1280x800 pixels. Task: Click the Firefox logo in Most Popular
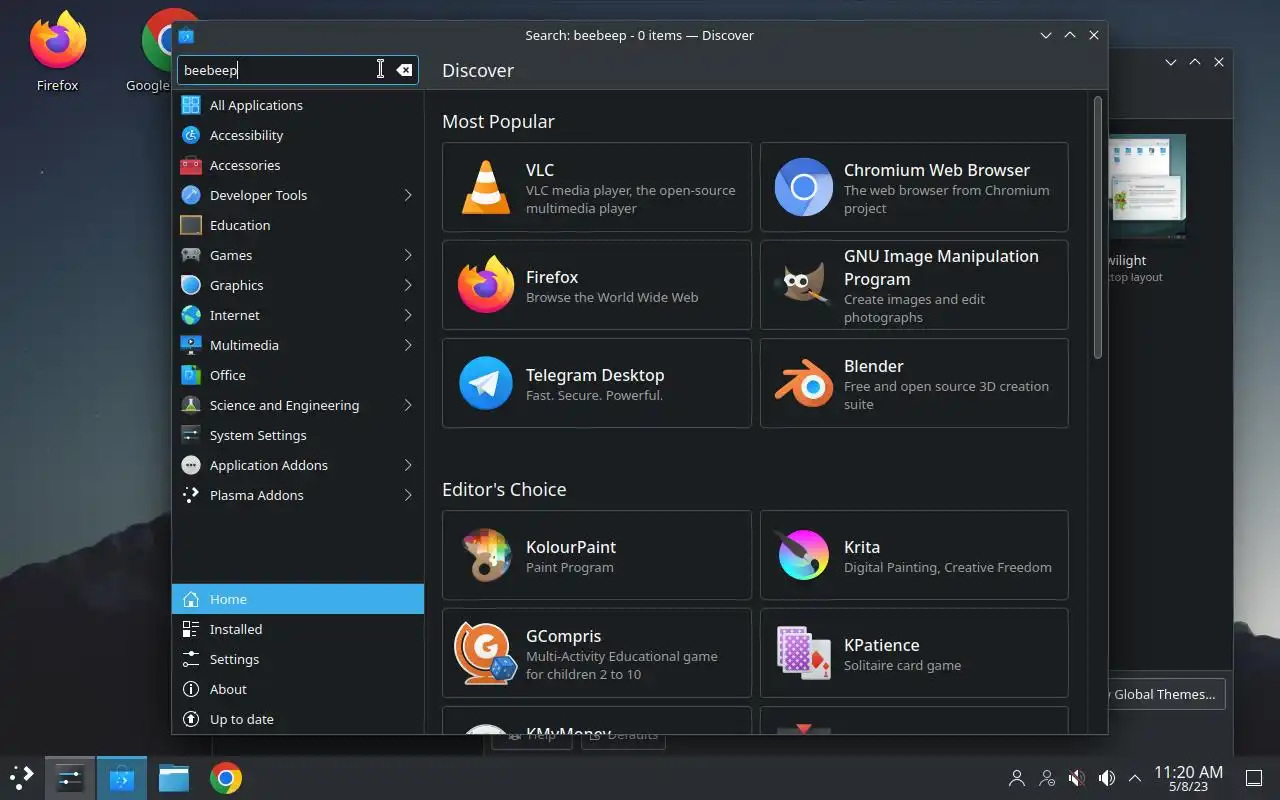pos(486,285)
